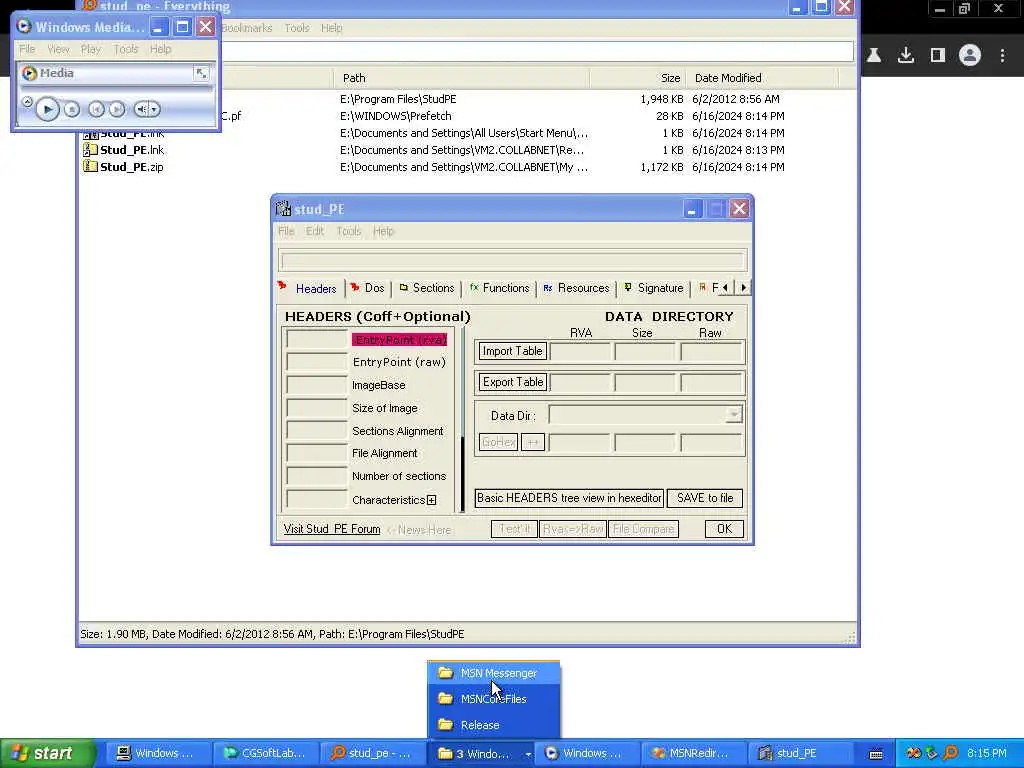1024x768 pixels.
Task: Open the Tools menu in stud_PE
Action: pyautogui.click(x=348, y=231)
